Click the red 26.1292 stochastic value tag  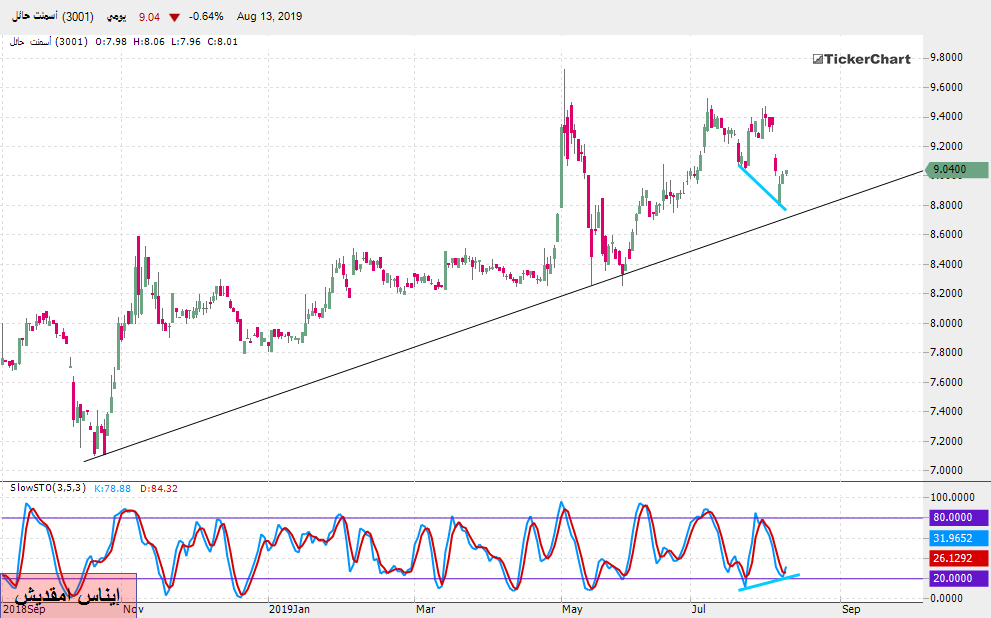coord(956,558)
